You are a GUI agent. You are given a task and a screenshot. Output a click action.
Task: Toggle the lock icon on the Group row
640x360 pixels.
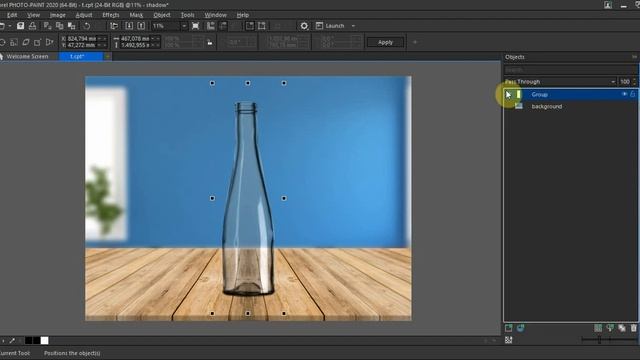[x=633, y=94]
